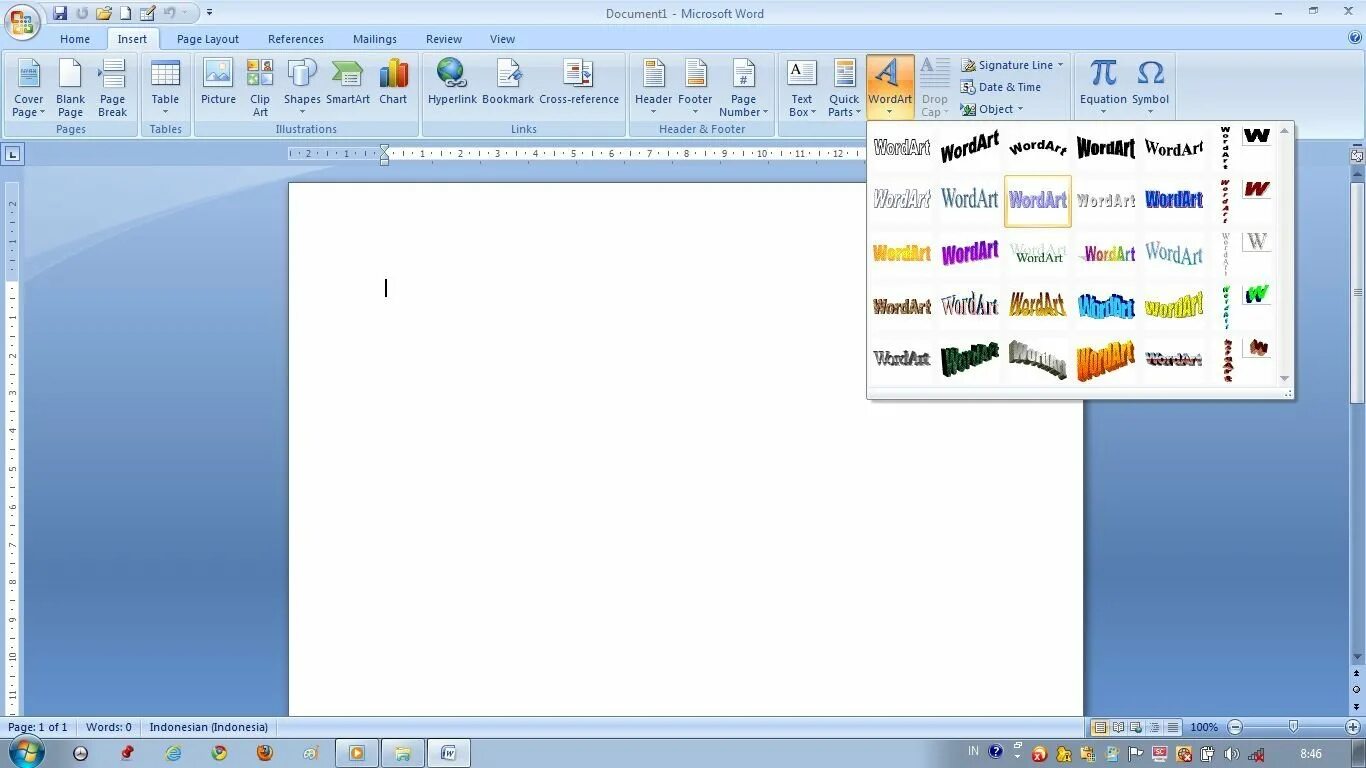Click the WordArt button in ribbon
This screenshot has width=1366, height=768.
point(890,87)
